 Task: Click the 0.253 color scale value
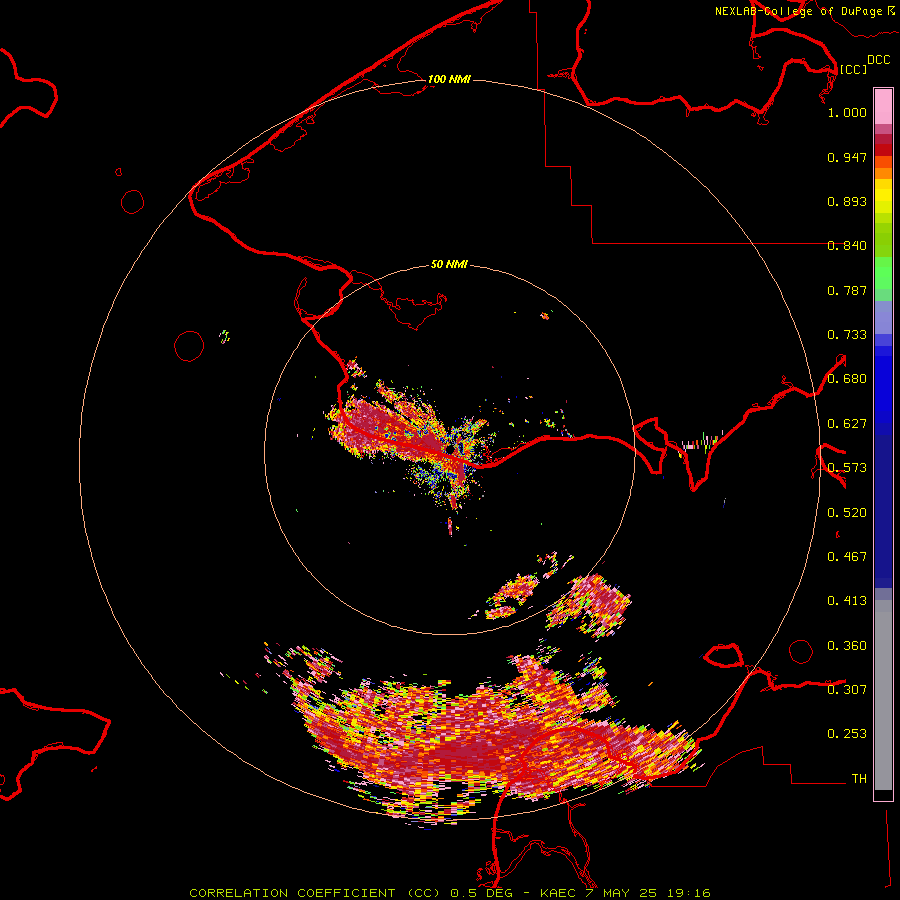pyautogui.click(x=847, y=734)
